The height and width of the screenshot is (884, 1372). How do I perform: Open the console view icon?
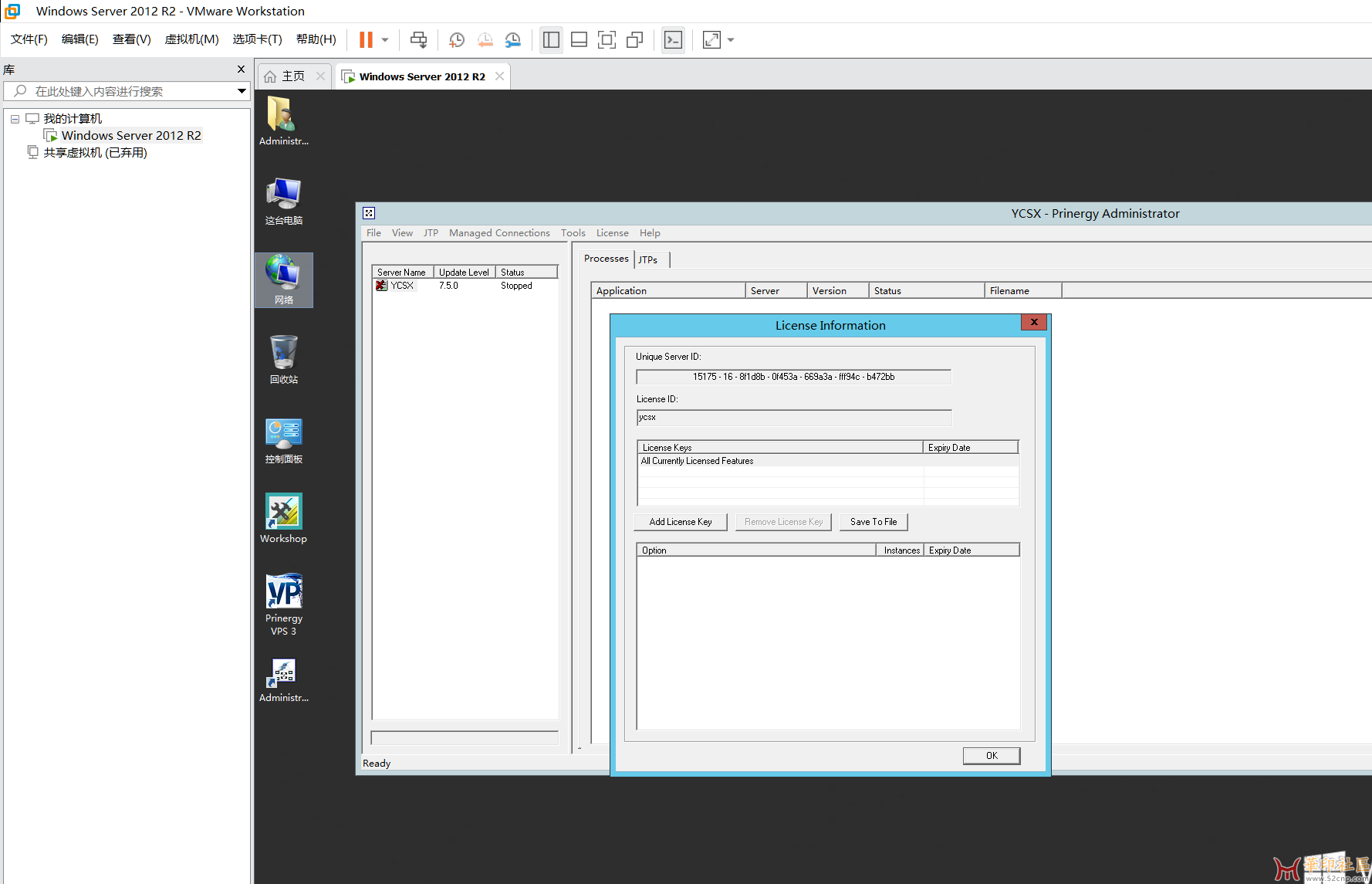pos(673,39)
